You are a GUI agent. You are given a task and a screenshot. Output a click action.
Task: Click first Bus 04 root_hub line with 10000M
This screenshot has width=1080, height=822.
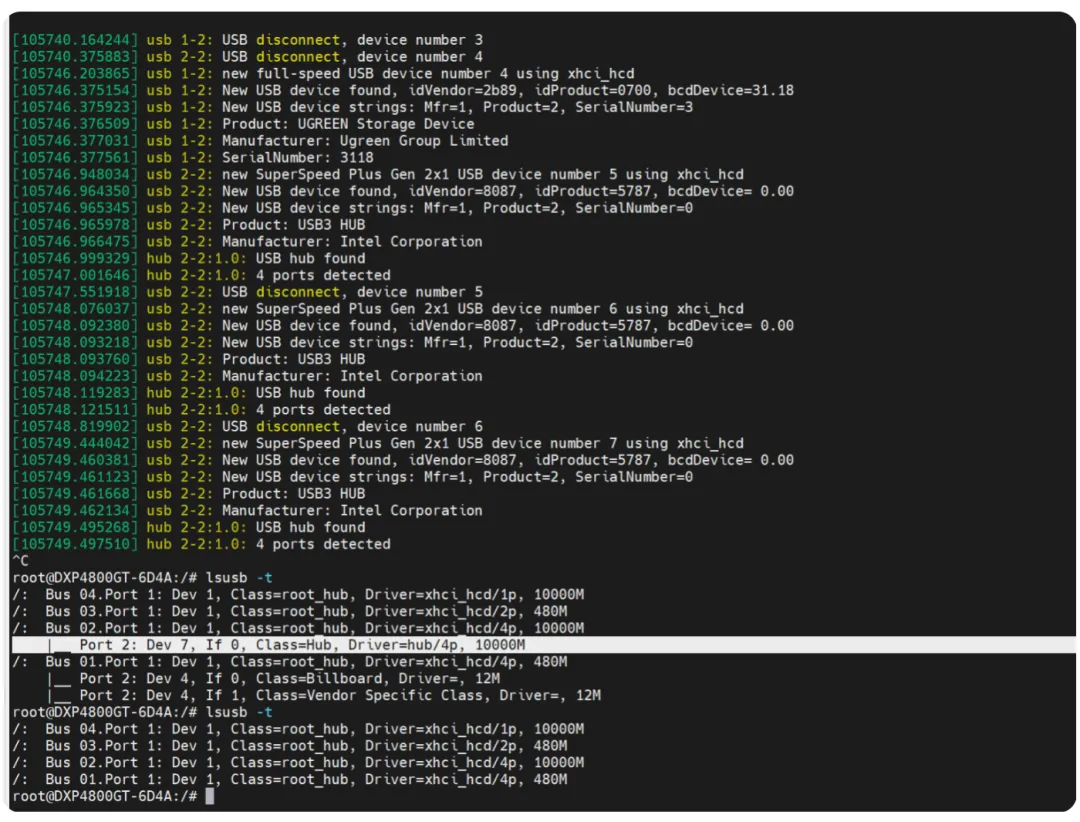pyautogui.click(x=298, y=594)
